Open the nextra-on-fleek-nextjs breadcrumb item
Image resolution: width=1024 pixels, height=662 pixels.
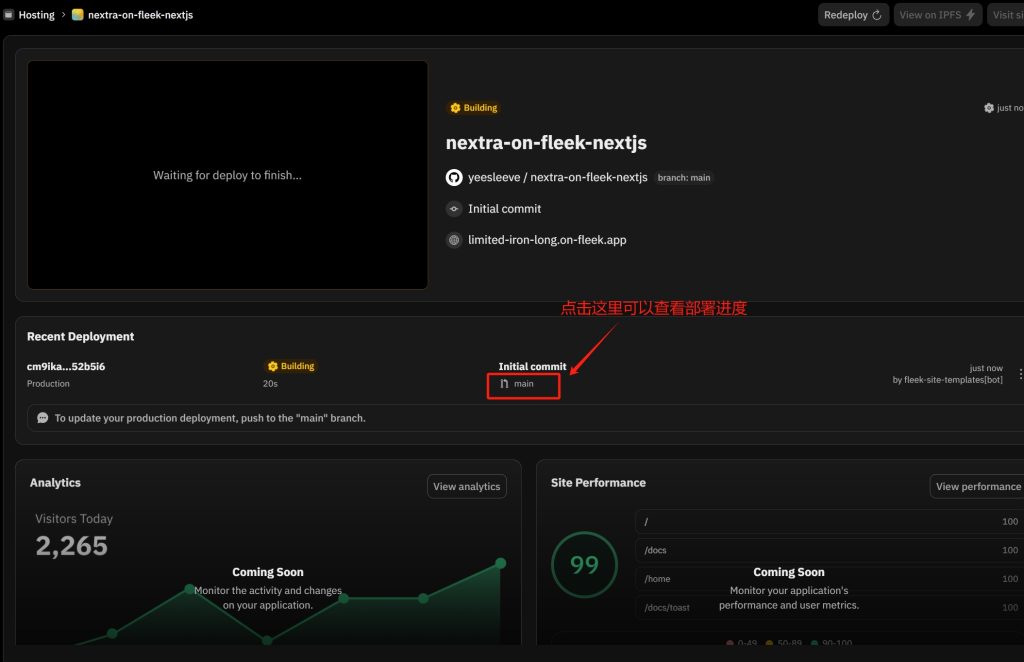pyautogui.click(x=140, y=14)
